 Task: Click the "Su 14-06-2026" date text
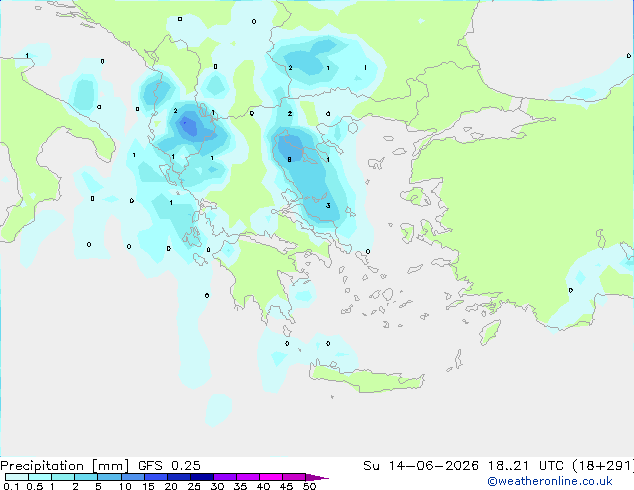(421, 466)
